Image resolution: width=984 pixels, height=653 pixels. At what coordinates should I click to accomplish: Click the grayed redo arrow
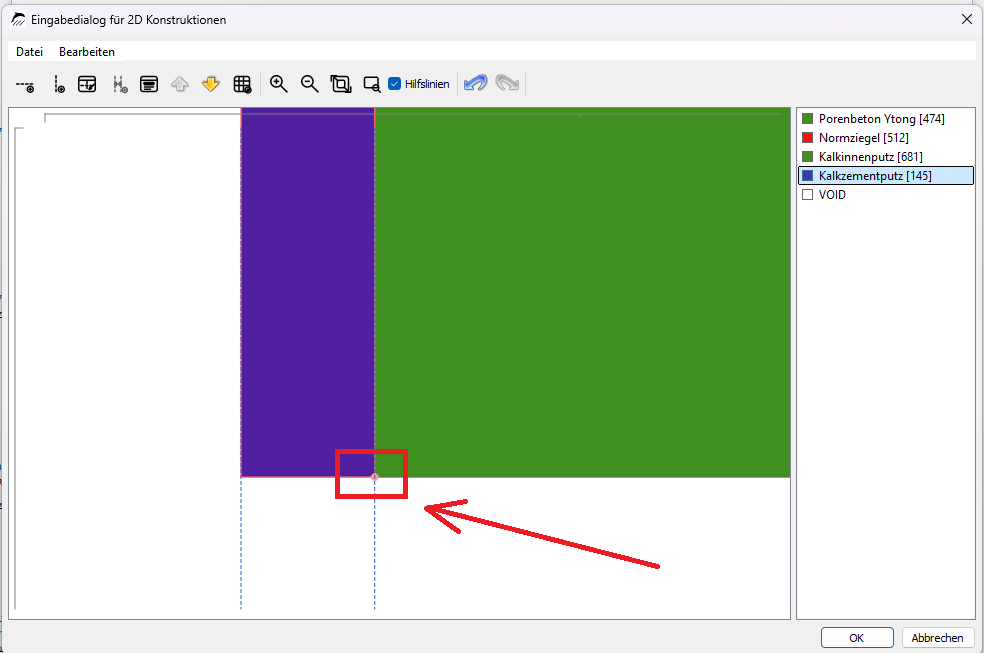tap(507, 83)
